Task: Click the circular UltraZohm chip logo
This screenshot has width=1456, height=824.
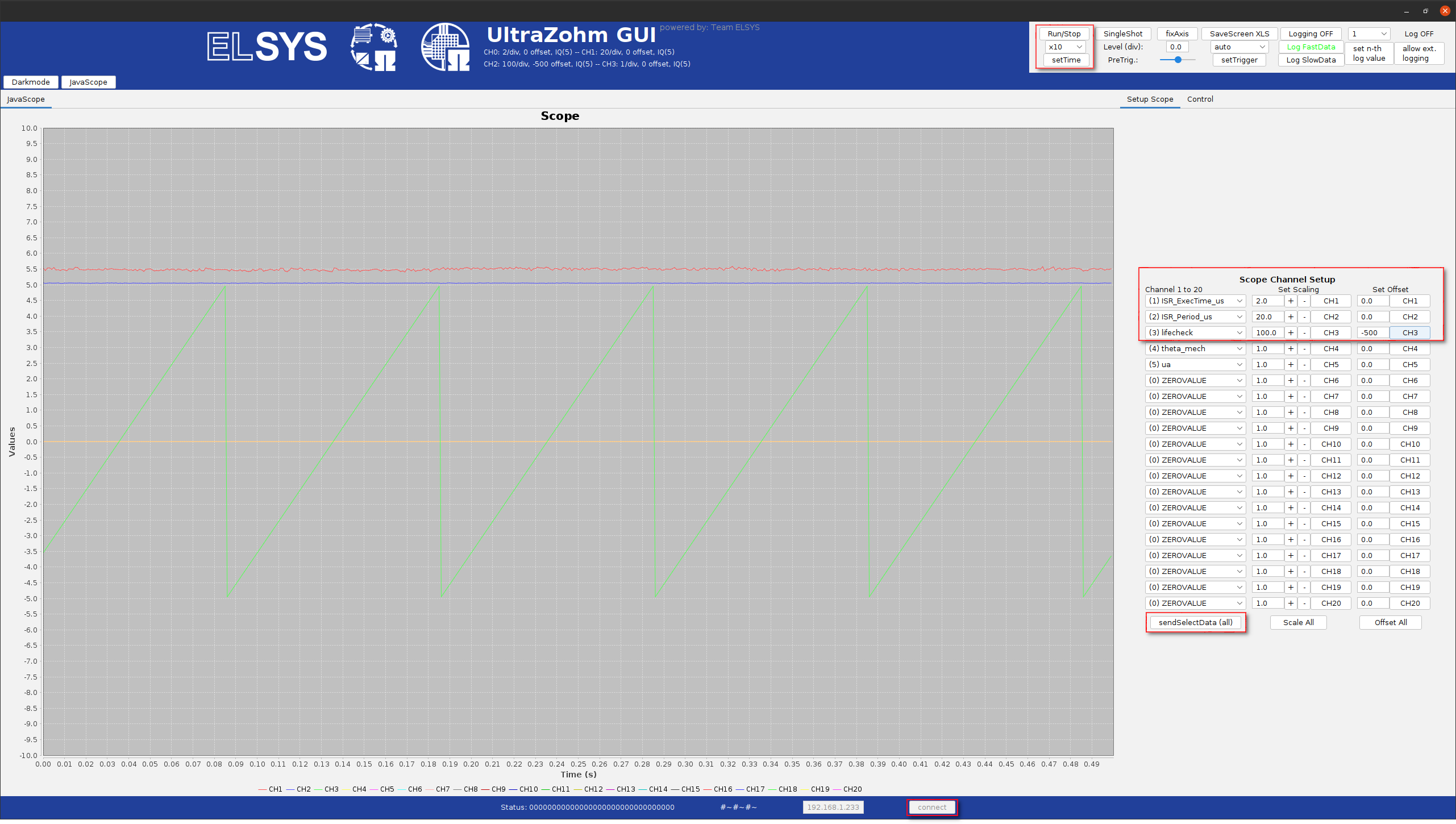Action: point(445,47)
